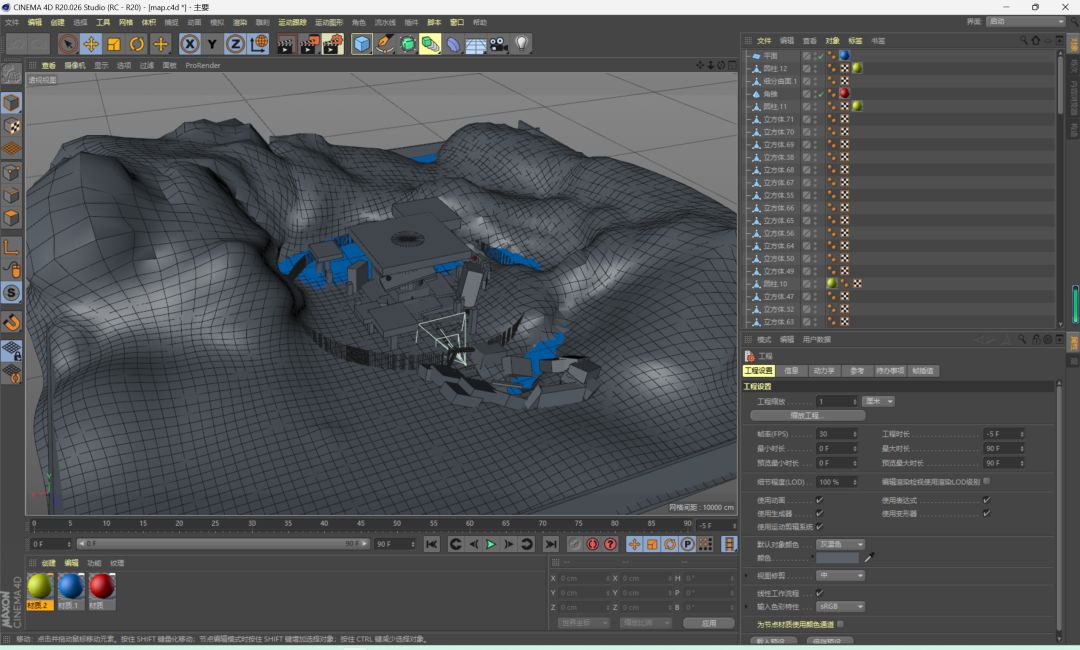Click Record Active Objects red button
This screenshot has width=1080, height=650.
tap(592, 544)
